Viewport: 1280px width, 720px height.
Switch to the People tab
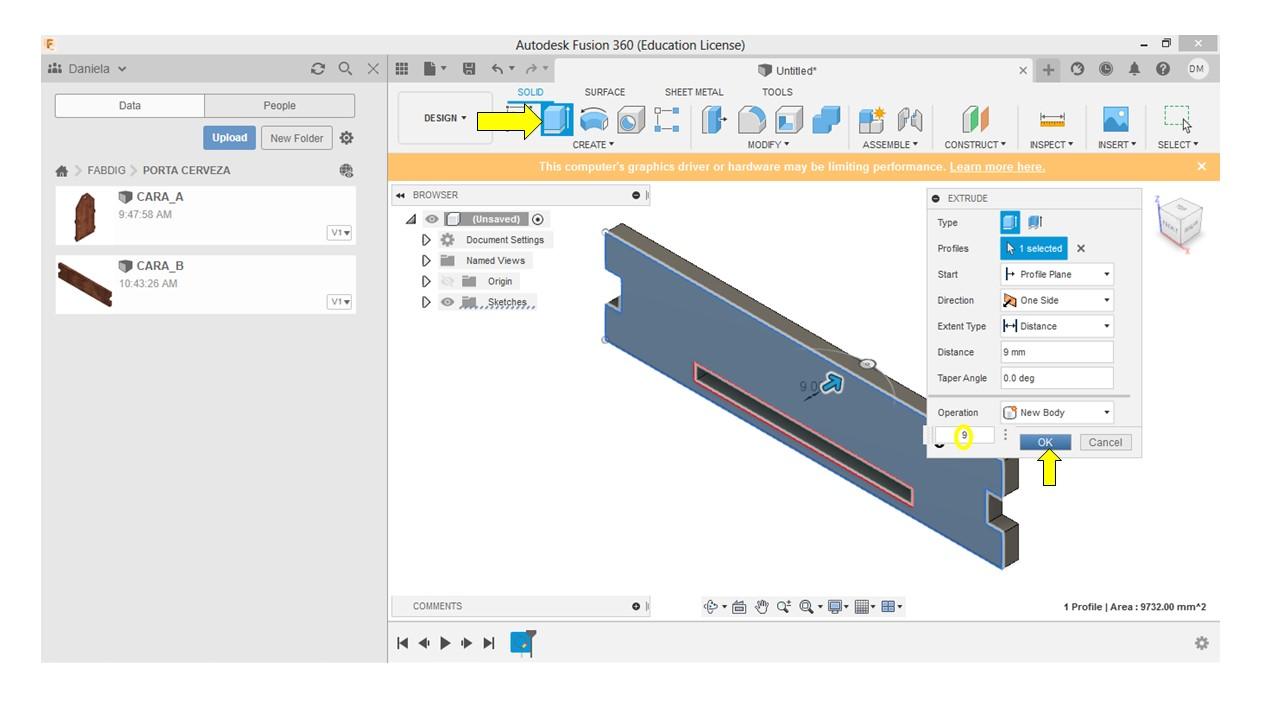(x=280, y=106)
